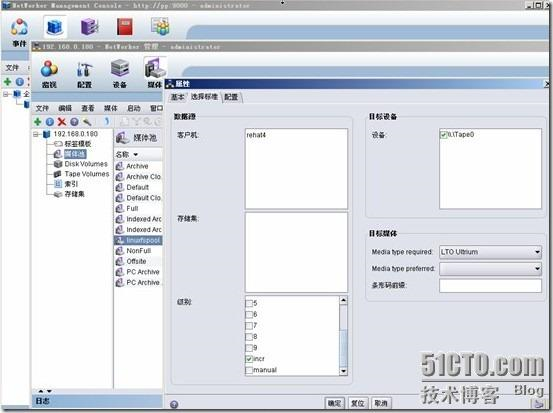This screenshot has height=413, width=553.
Task: Check the manual level checkbox
Action: click(249, 370)
